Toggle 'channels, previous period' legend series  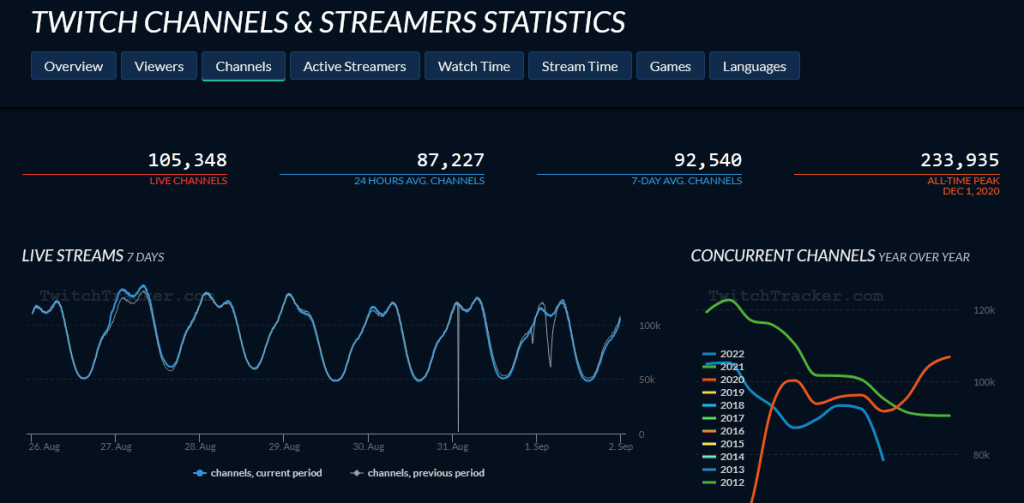tap(418, 473)
